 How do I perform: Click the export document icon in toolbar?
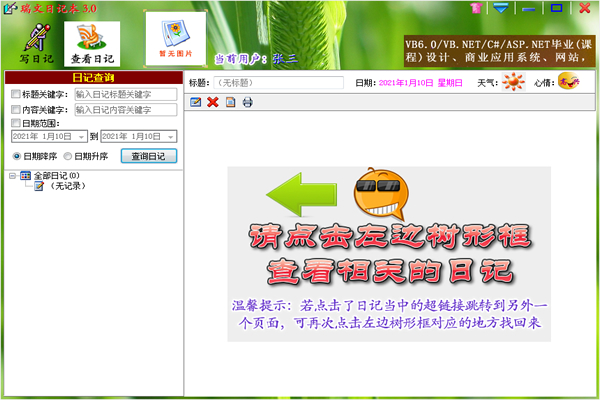pos(230,102)
